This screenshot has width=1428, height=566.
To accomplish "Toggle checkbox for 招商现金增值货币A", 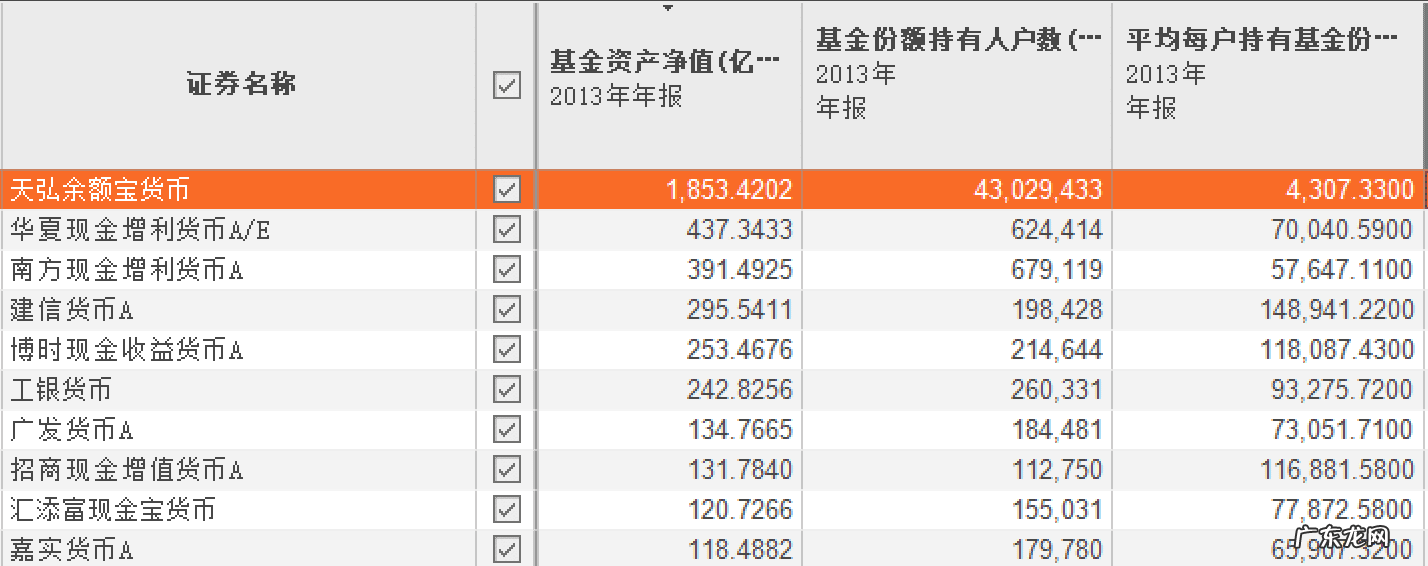I will pos(507,469).
